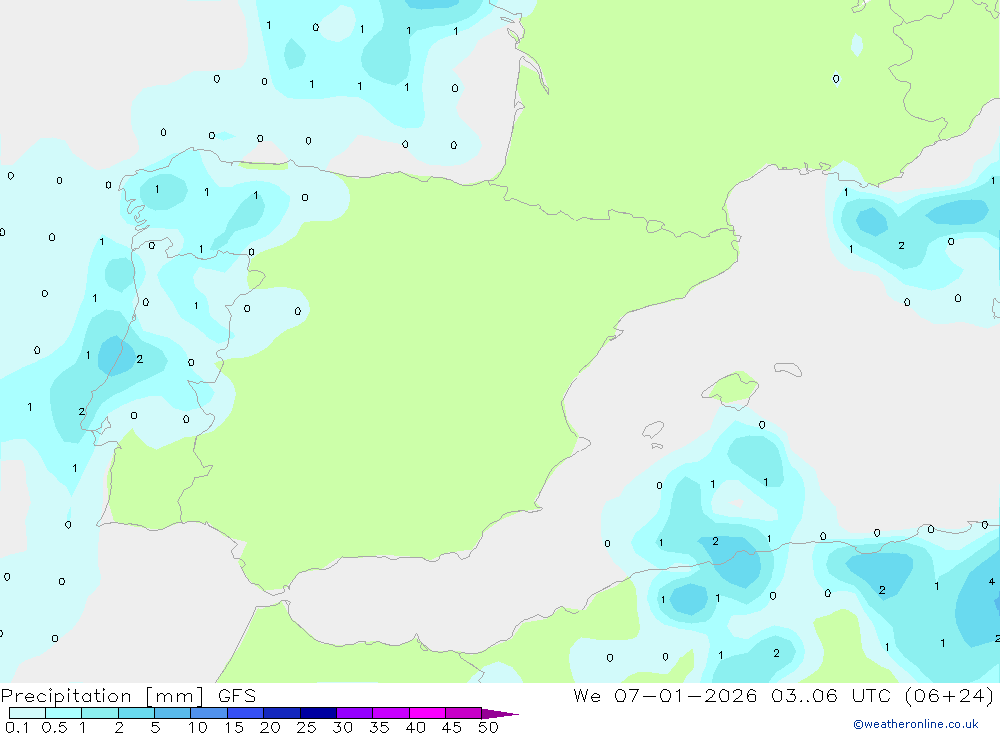Select the 1–2 mm legend swatch
The height and width of the screenshot is (733, 1000).
tap(100, 713)
